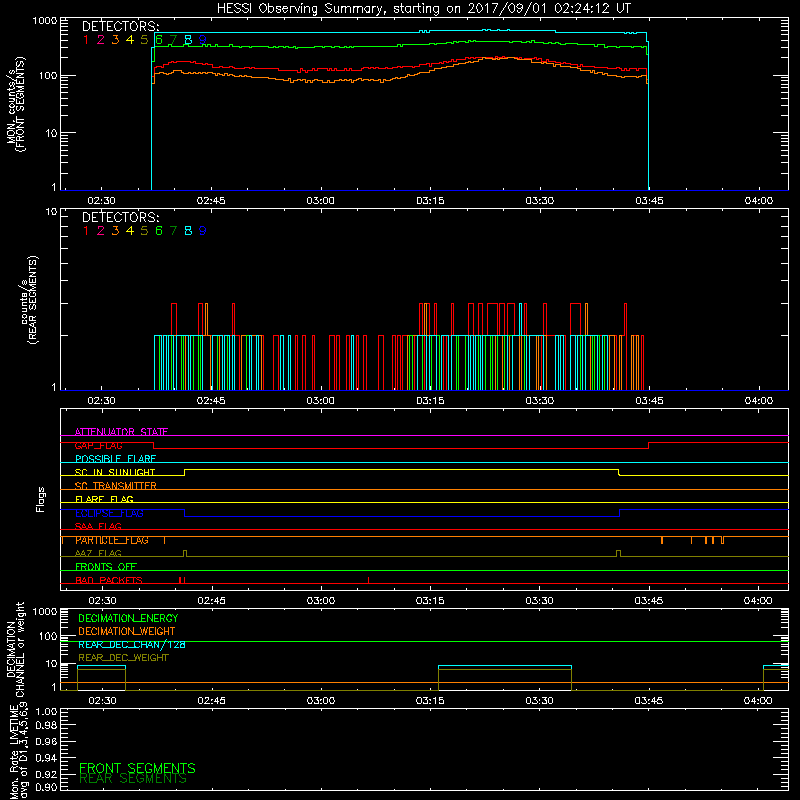The image size is (800, 800).
Task: Click the Mon. Rate LIVETIME axis title
Action: pos(19,753)
